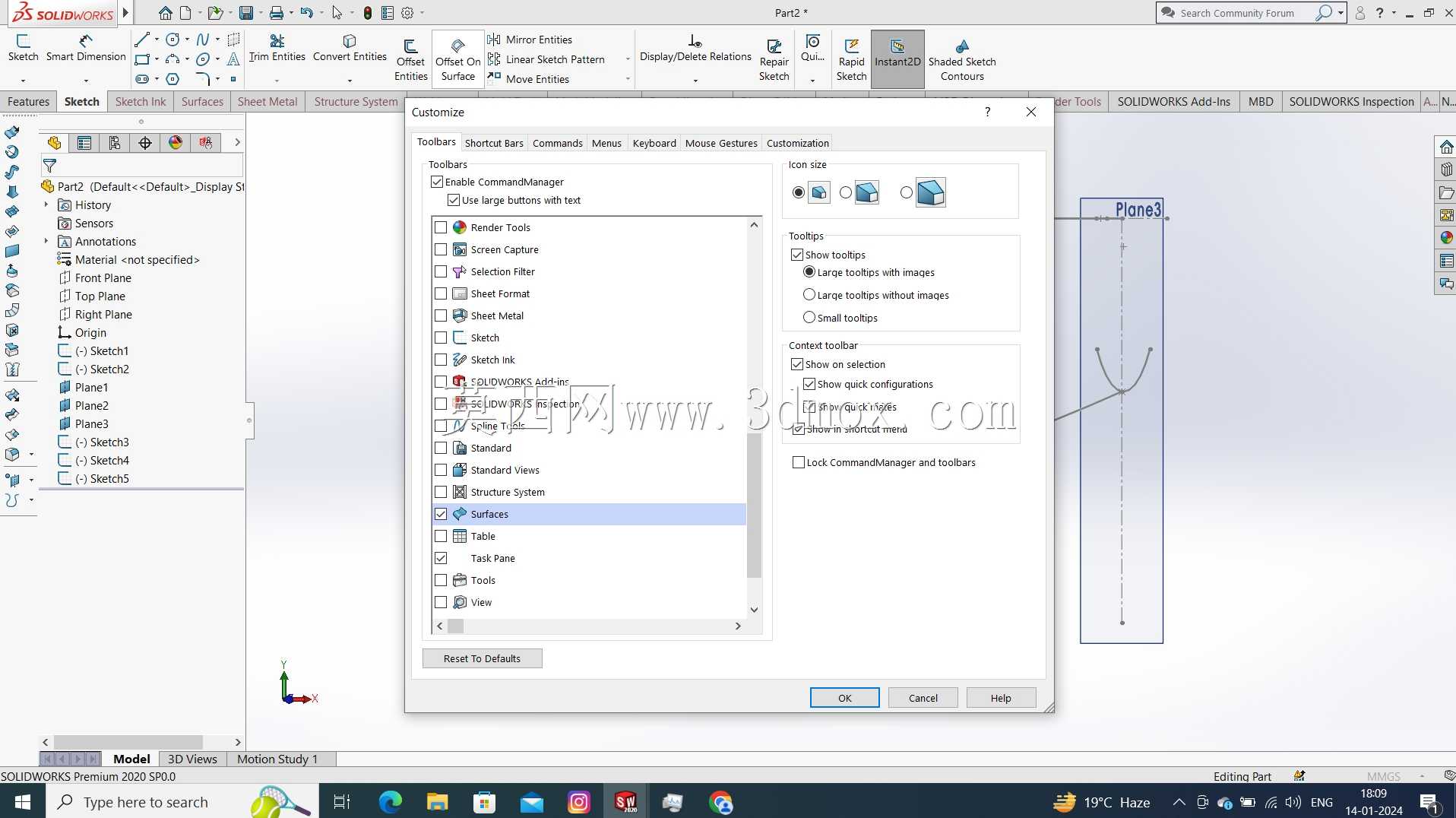Open the DimXpertManager tab

coord(145,143)
